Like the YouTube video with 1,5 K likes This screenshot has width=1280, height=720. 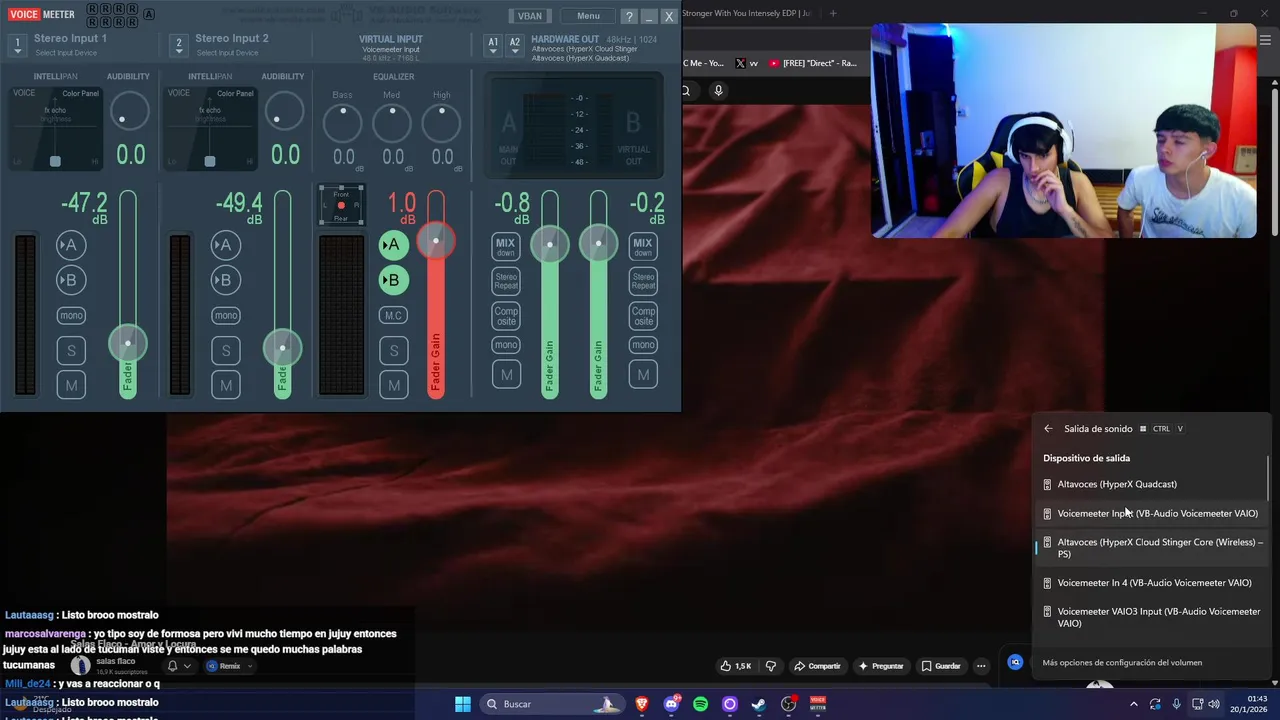point(736,666)
